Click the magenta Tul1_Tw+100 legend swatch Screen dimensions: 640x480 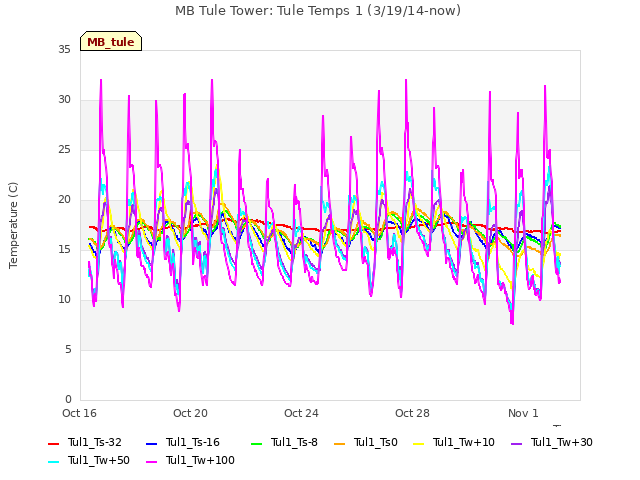click(151, 462)
